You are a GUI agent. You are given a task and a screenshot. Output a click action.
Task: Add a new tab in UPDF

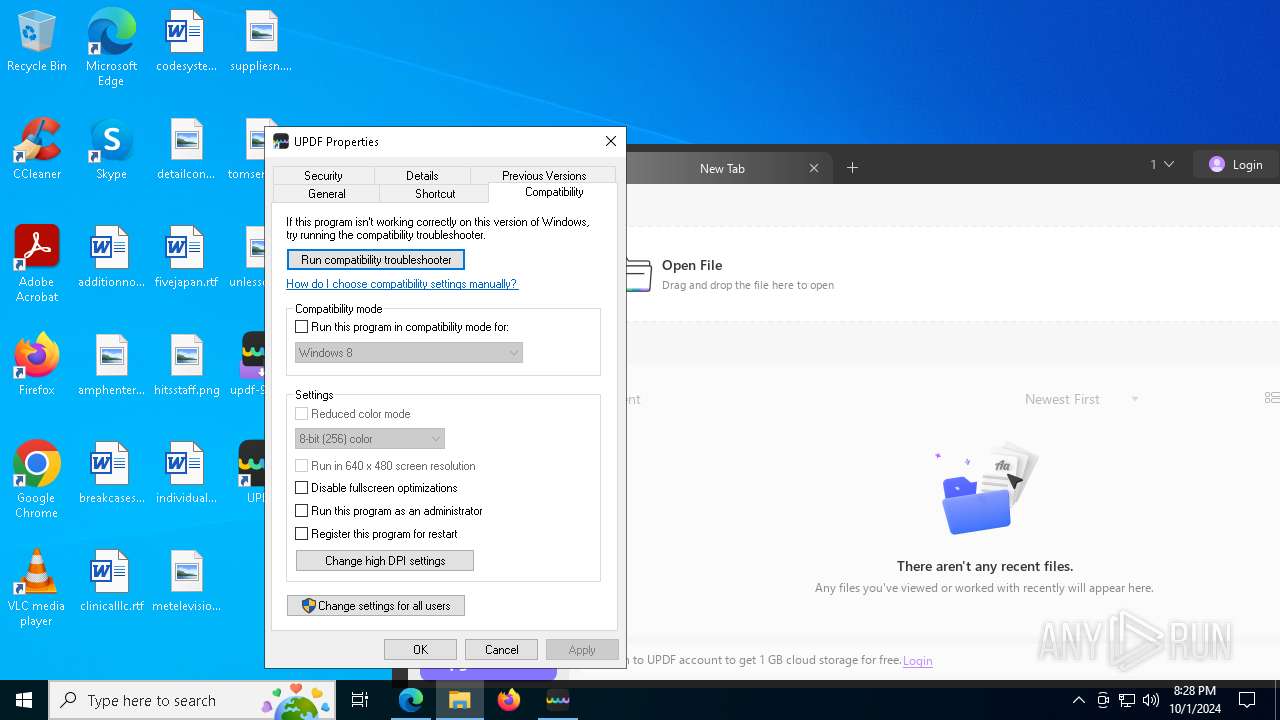point(852,168)
